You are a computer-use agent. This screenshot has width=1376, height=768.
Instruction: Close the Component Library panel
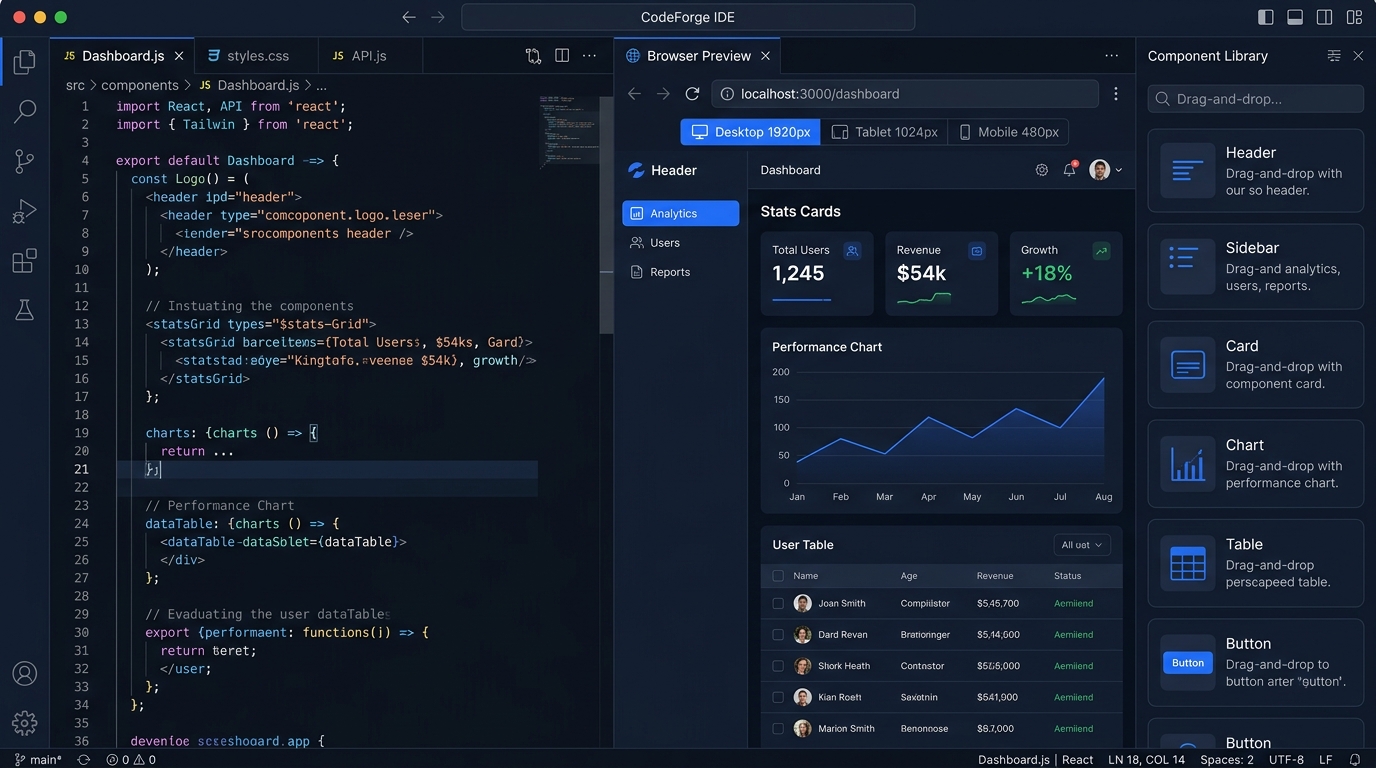[1358, 56]
